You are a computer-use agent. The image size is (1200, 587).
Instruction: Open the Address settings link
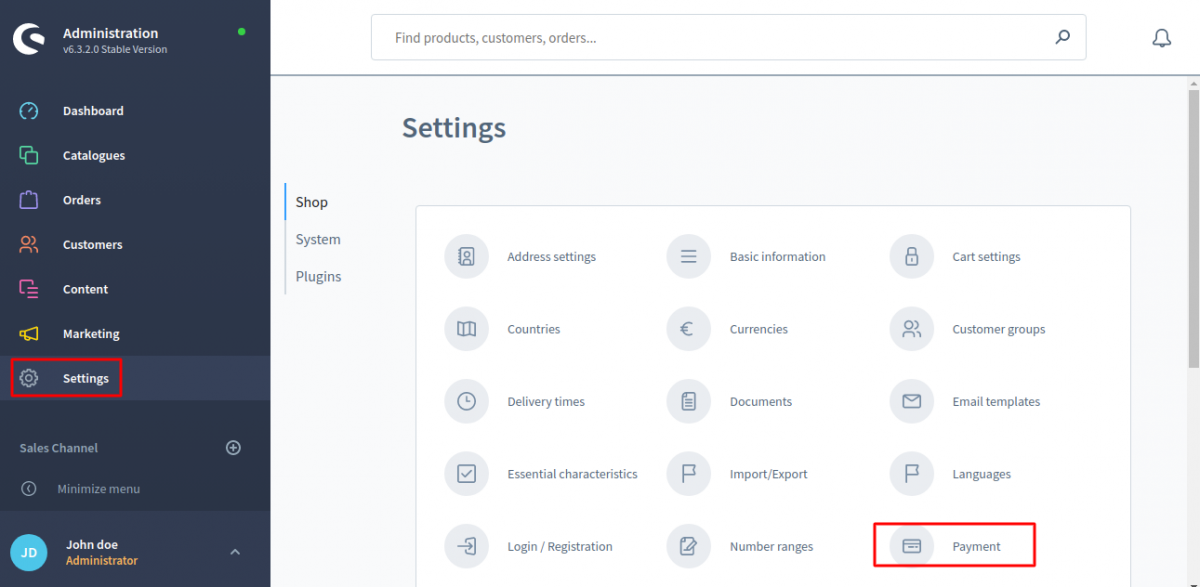(x=551, y=257)
